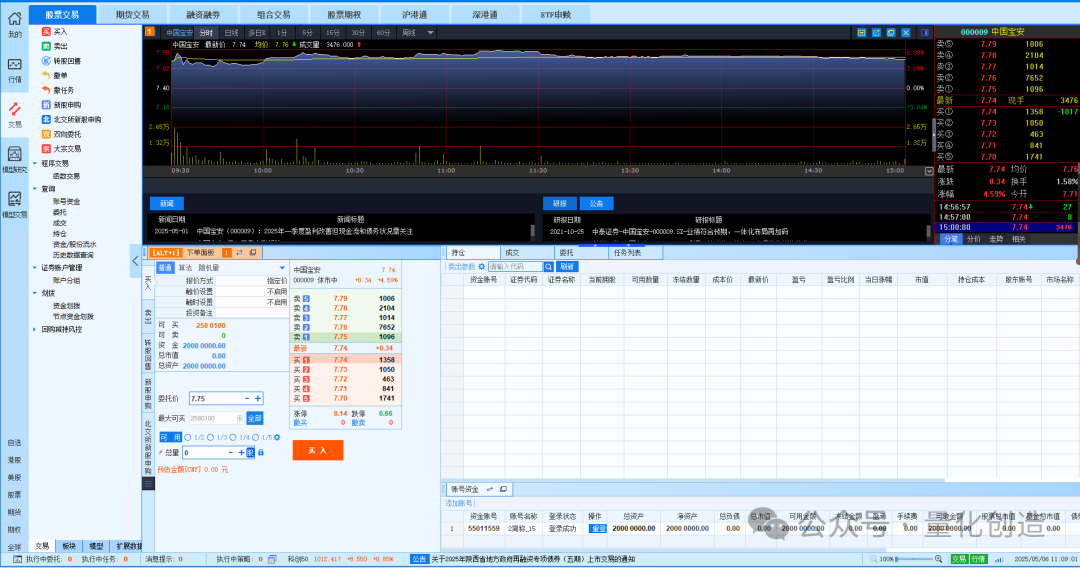The height and width of the screenshot is (568, 1080).
Task: Click the 全部 button beside 最大可买
Action: [x=254, y=418]
